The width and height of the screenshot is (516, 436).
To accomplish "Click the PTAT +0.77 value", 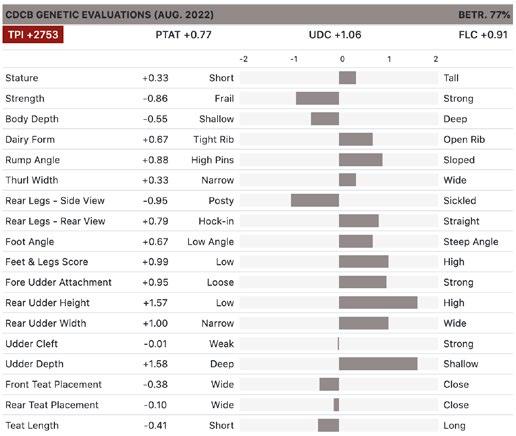I will tap(184, 35).
